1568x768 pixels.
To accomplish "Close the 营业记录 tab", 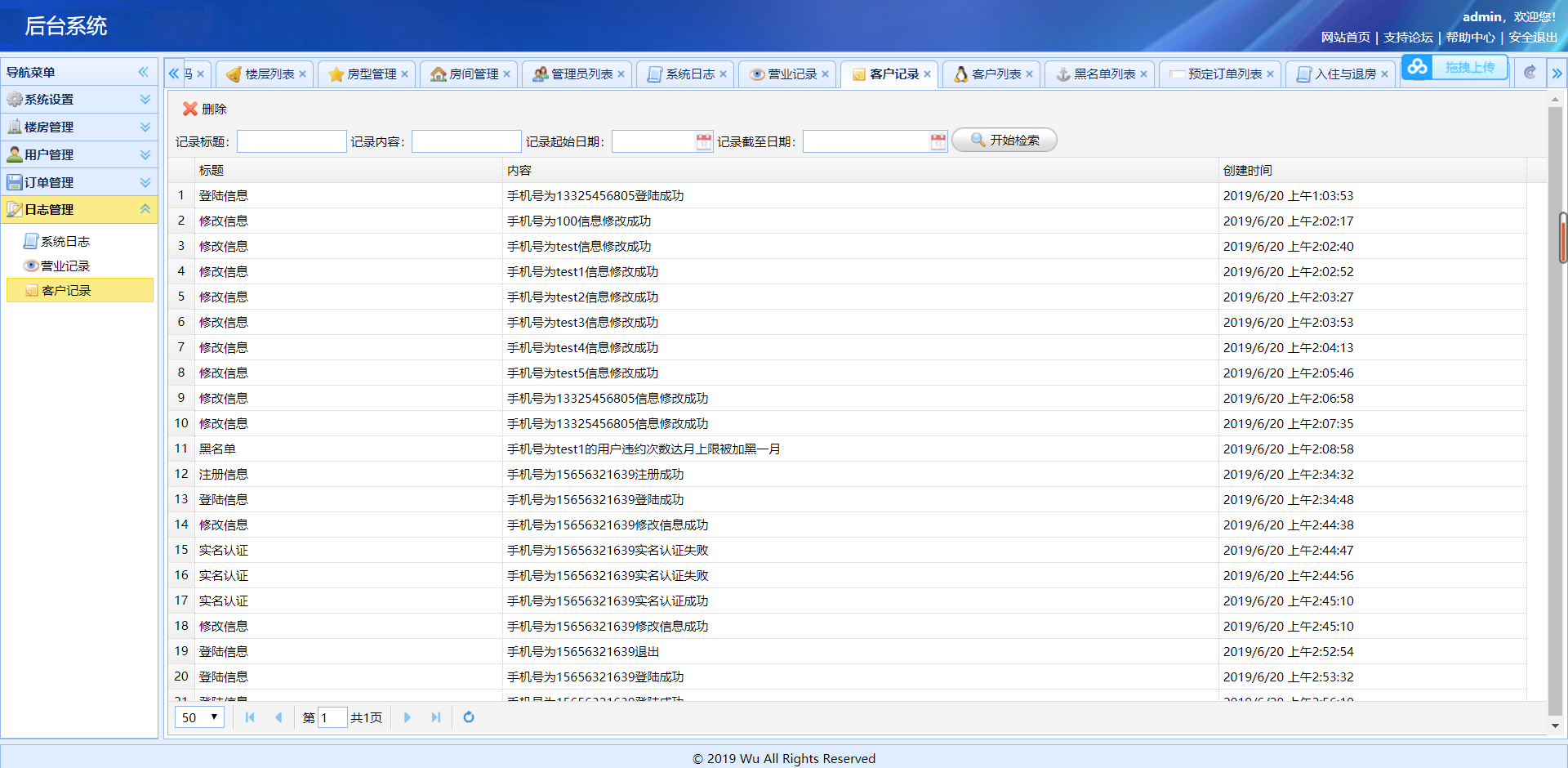I will click(x=825, y=74).
